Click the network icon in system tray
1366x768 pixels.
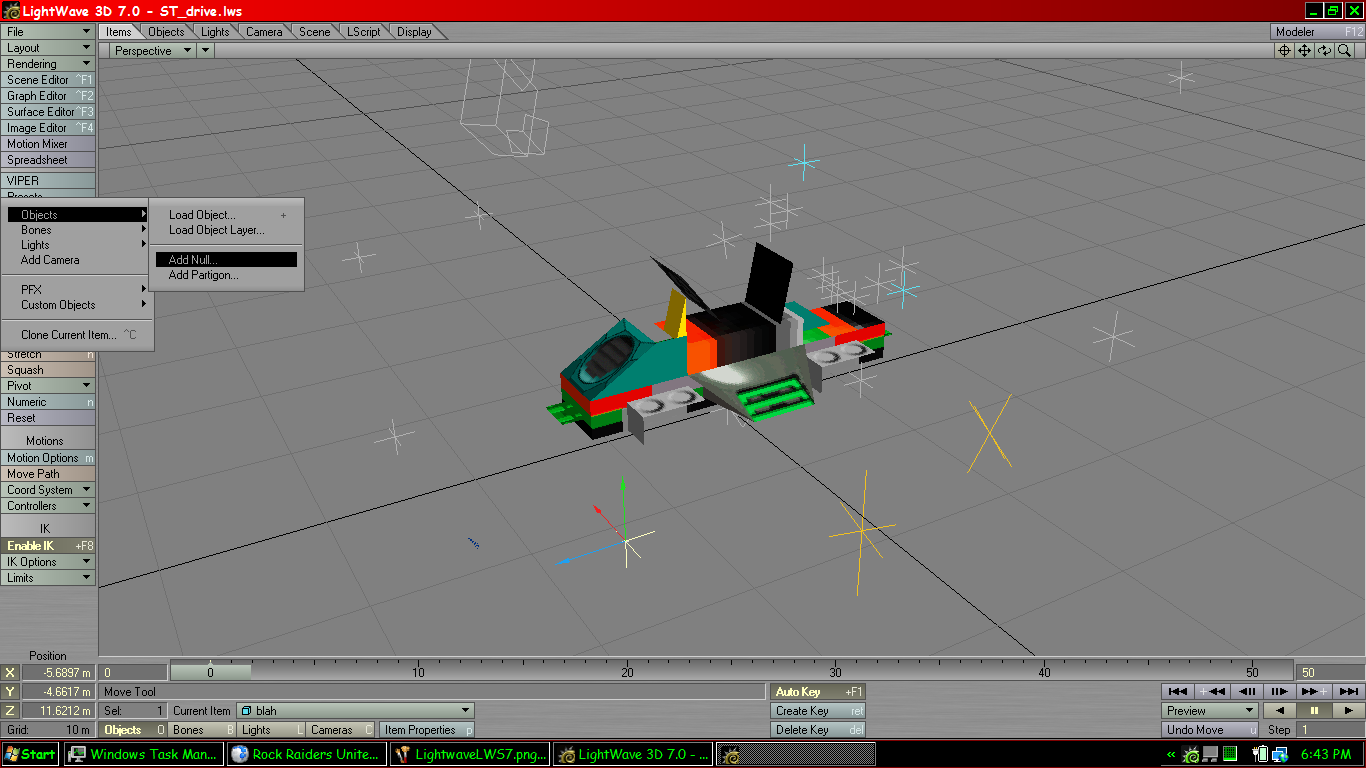pyautogui.click(x=1279, y=754)
